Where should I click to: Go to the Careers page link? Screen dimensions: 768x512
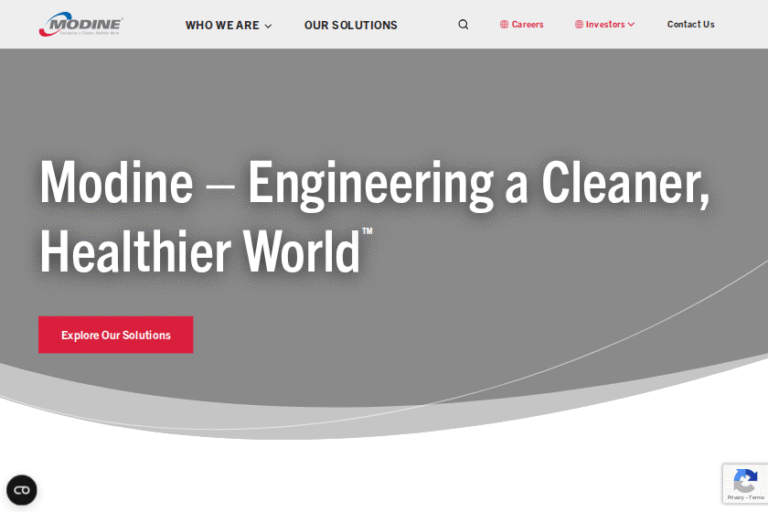pyautogui.click(x=527, y=25)
